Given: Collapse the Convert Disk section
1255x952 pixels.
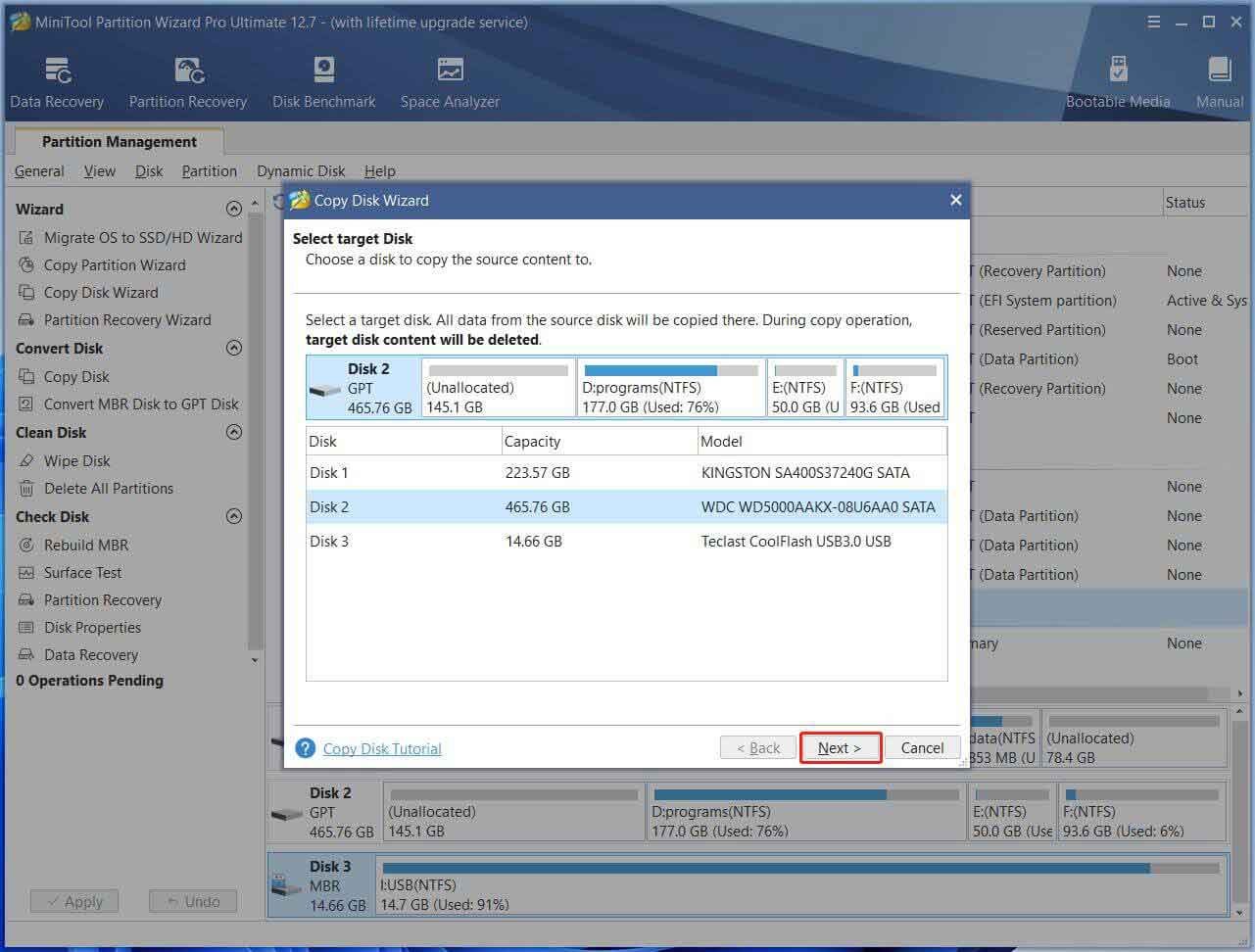Looking at the screenshot, I should pyautogui.click(x=233, y=348).
